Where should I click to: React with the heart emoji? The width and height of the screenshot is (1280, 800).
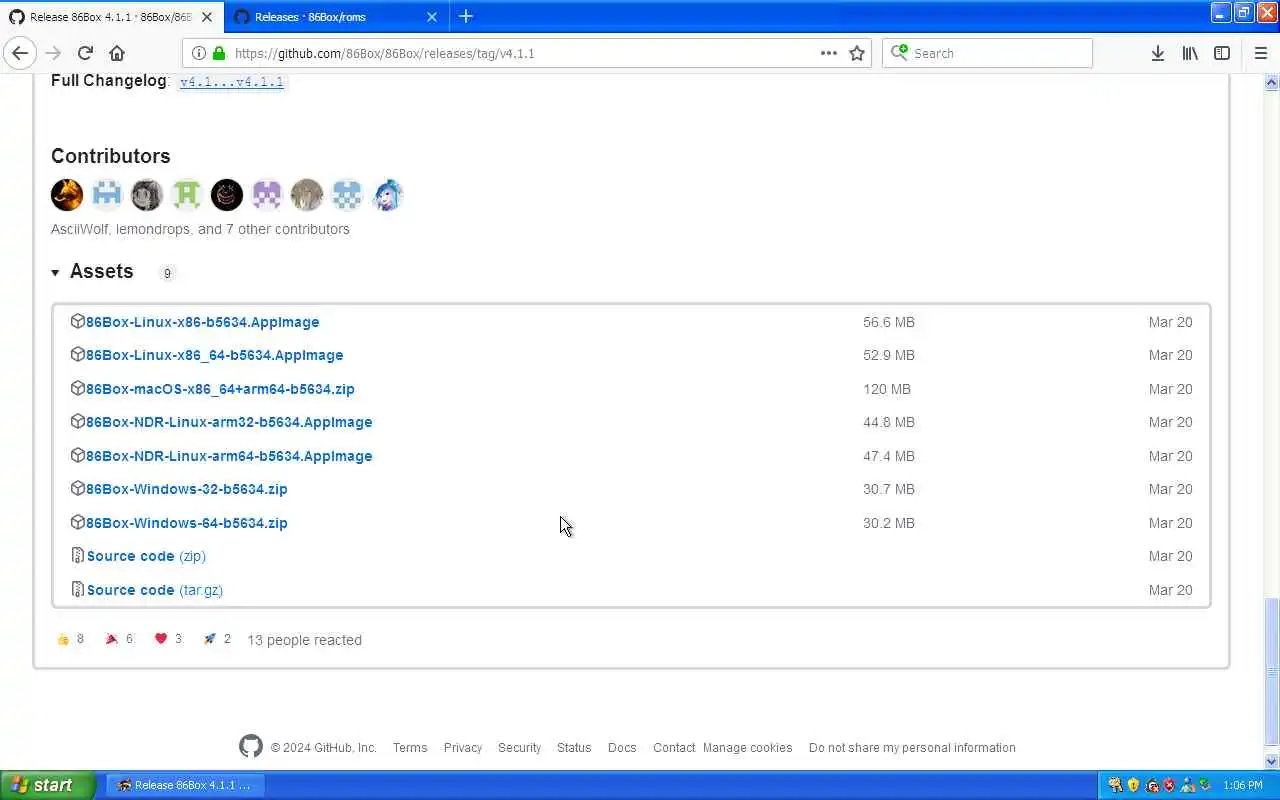pyautogui.click(x=161, y=639)
